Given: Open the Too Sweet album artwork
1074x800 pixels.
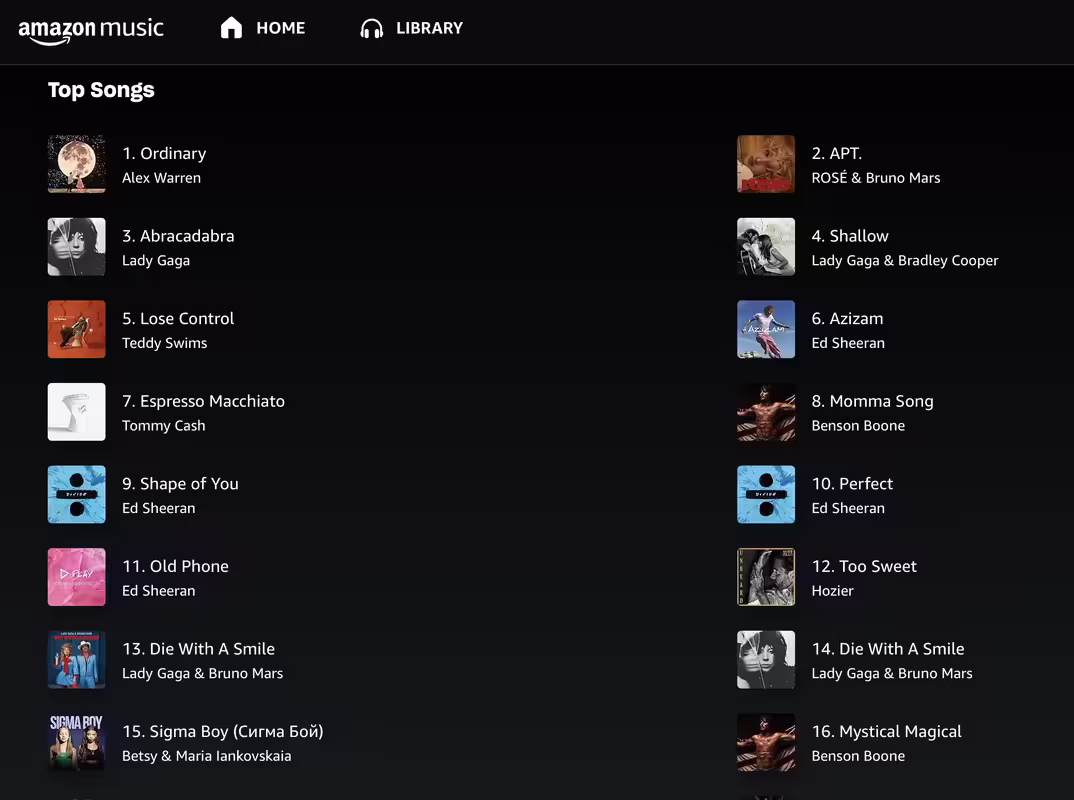Looking at the screenshot, I should tap(766, 577).
